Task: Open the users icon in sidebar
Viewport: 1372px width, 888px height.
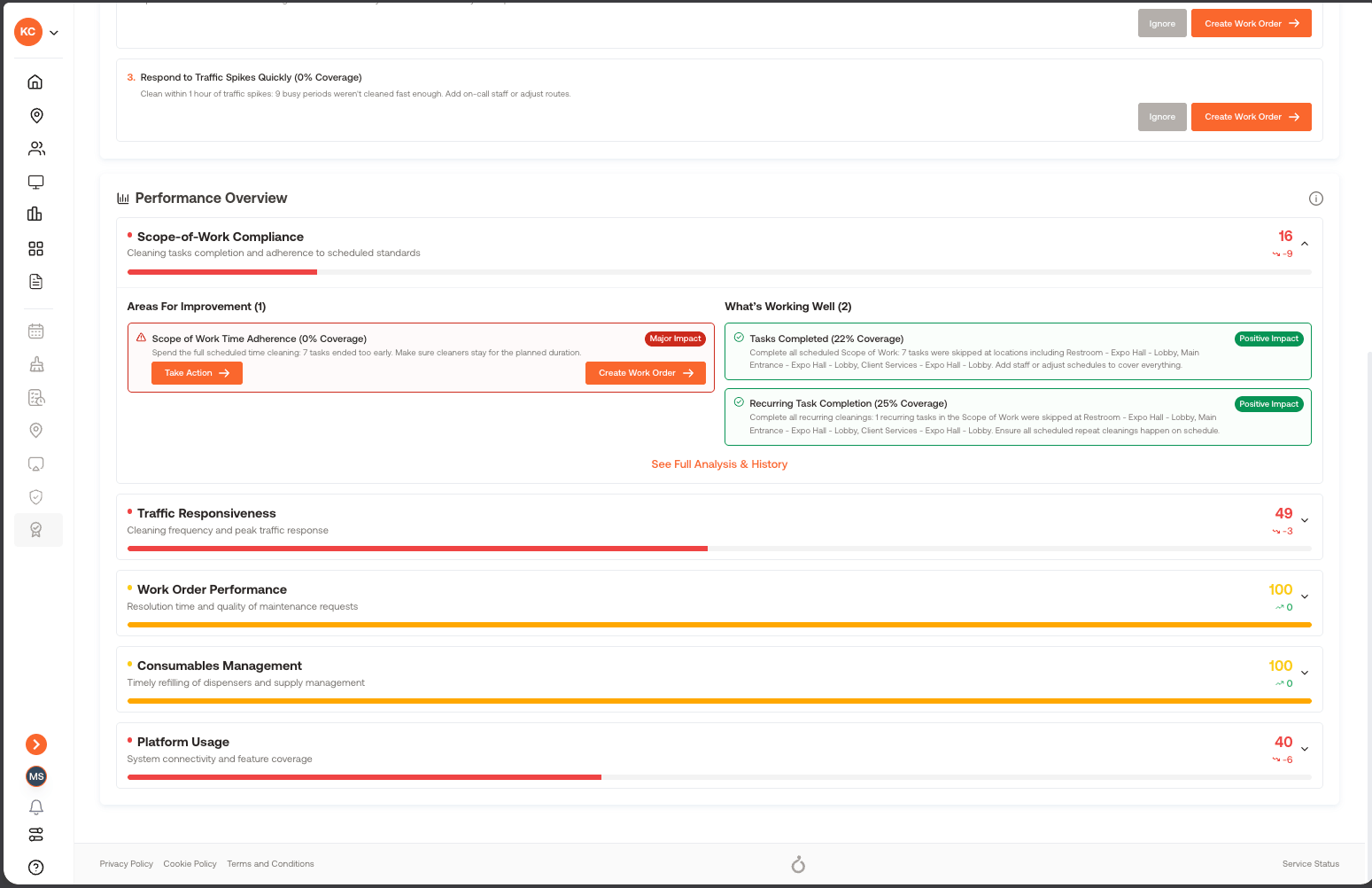Action: (36, 149)
